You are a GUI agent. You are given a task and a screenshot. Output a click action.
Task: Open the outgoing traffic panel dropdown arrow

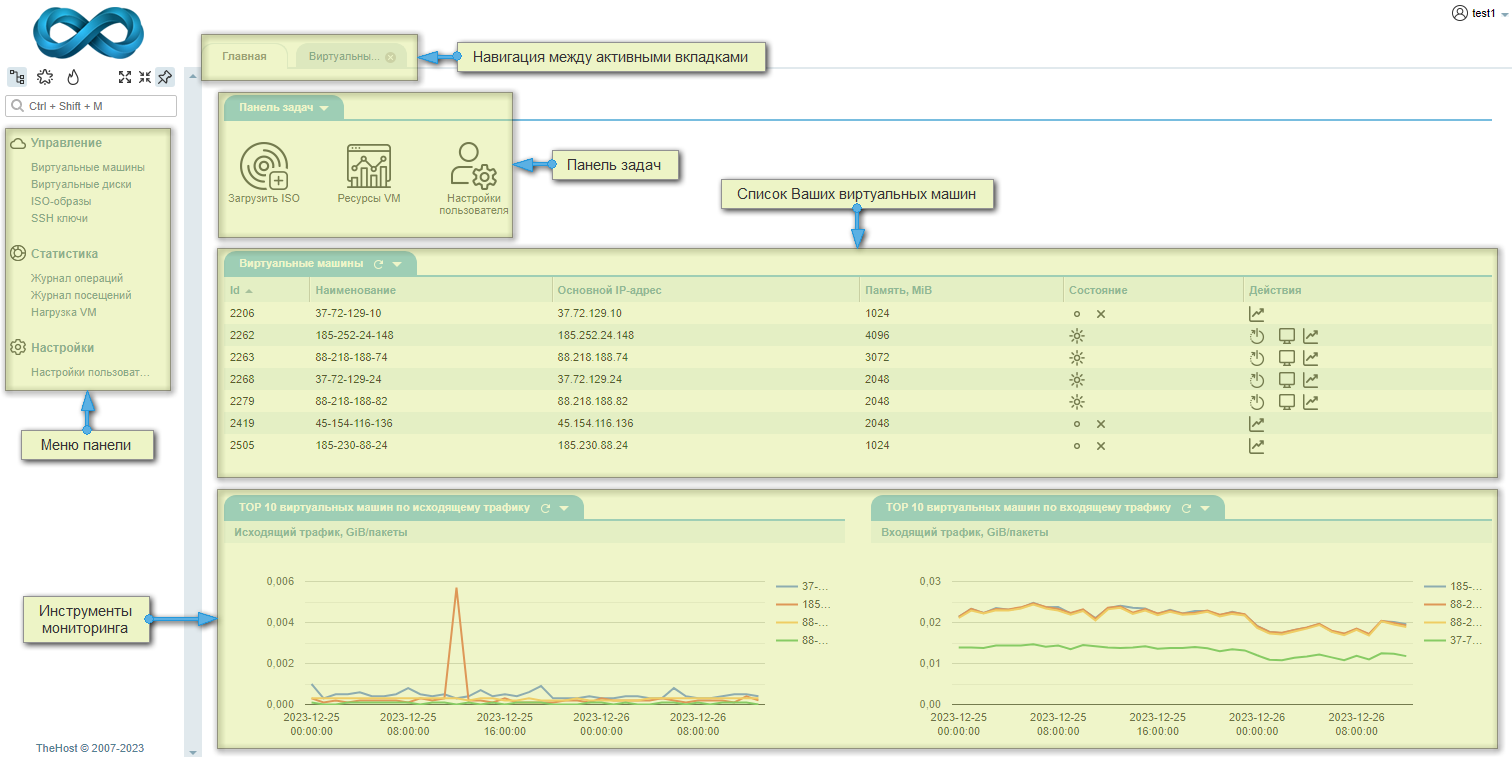coord(564,508)
